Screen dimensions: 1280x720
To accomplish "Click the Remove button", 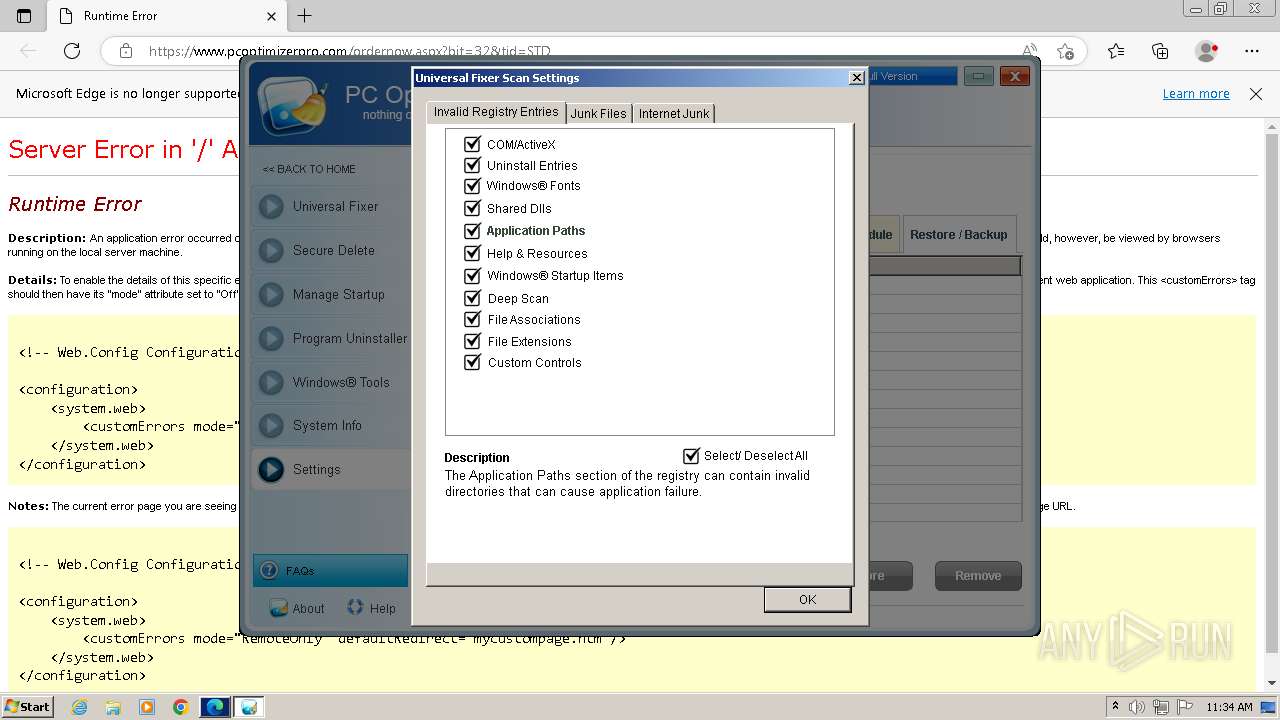I will tap(978, 576).
